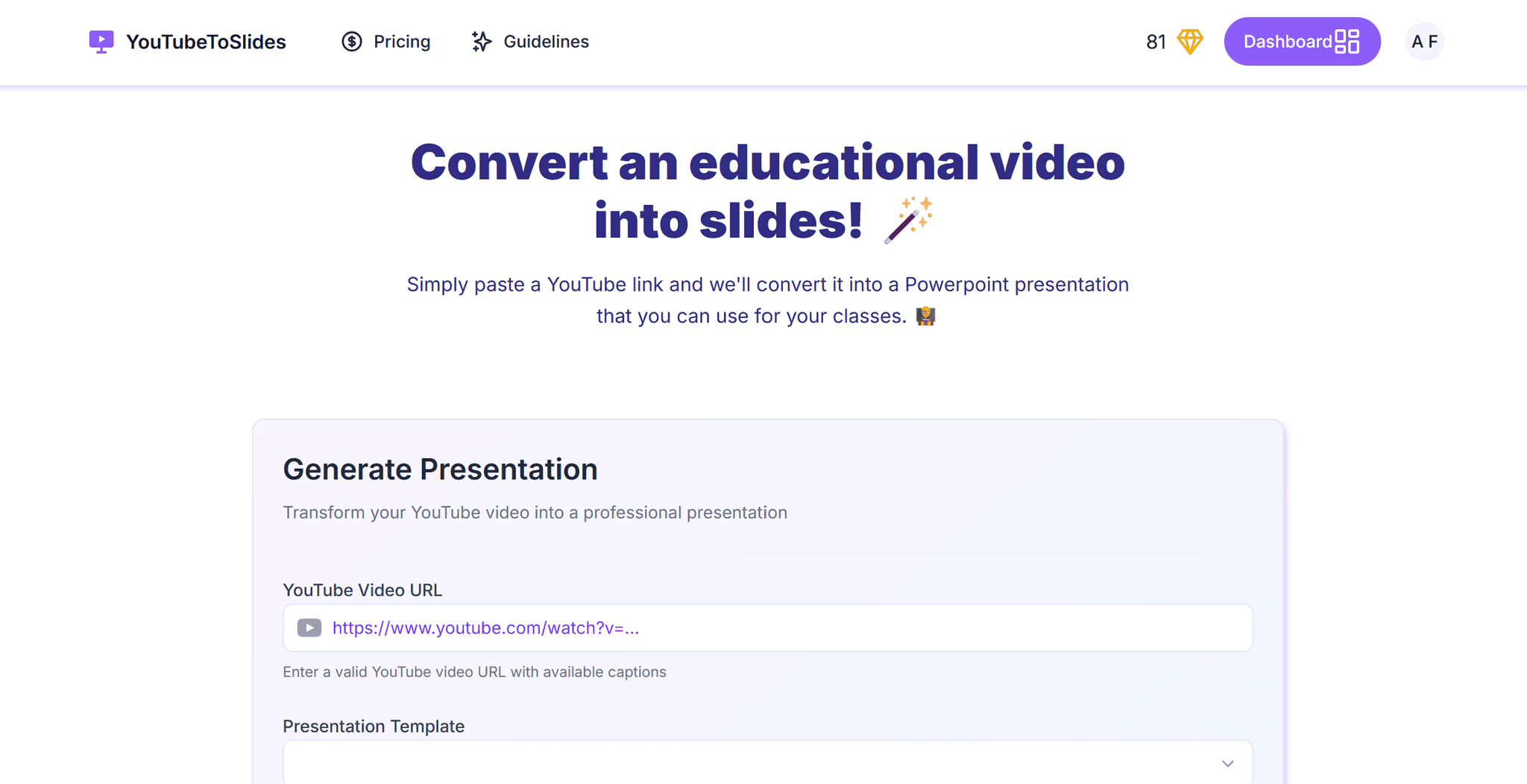Open the Presentation Template dropdown
The width and height of the screenshot is (1527, 784).
(767, 762)
